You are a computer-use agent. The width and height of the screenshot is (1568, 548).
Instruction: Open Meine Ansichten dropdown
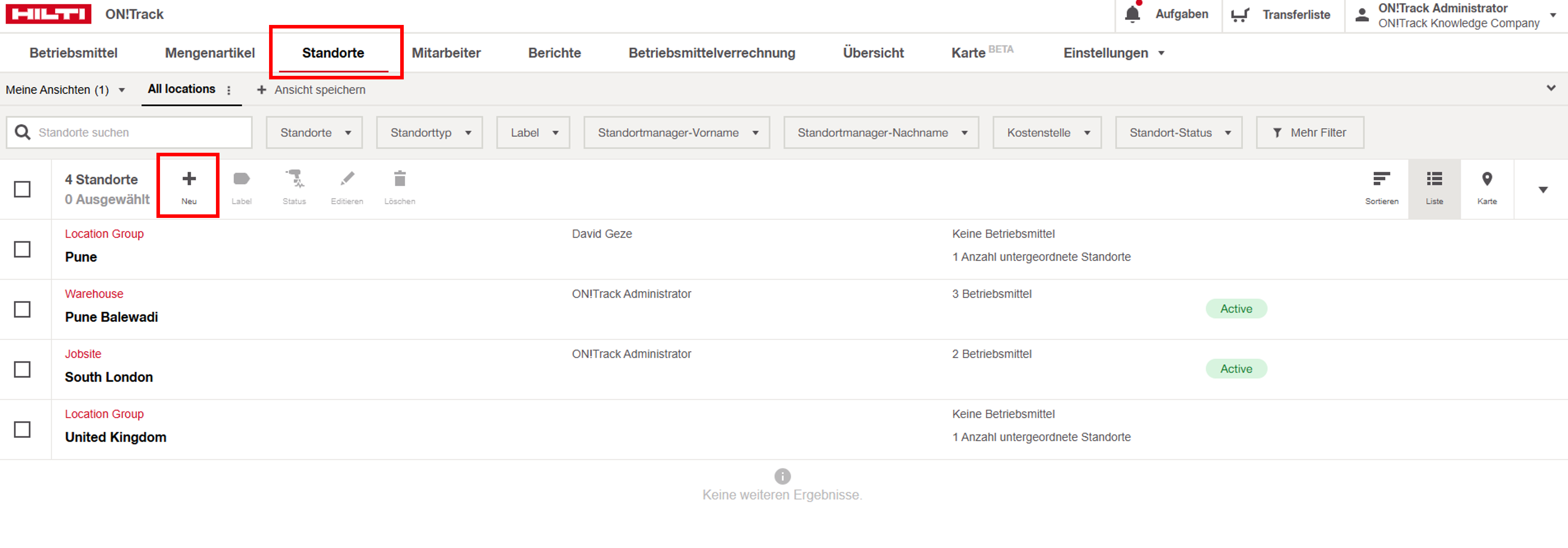[x=66, y=90]
